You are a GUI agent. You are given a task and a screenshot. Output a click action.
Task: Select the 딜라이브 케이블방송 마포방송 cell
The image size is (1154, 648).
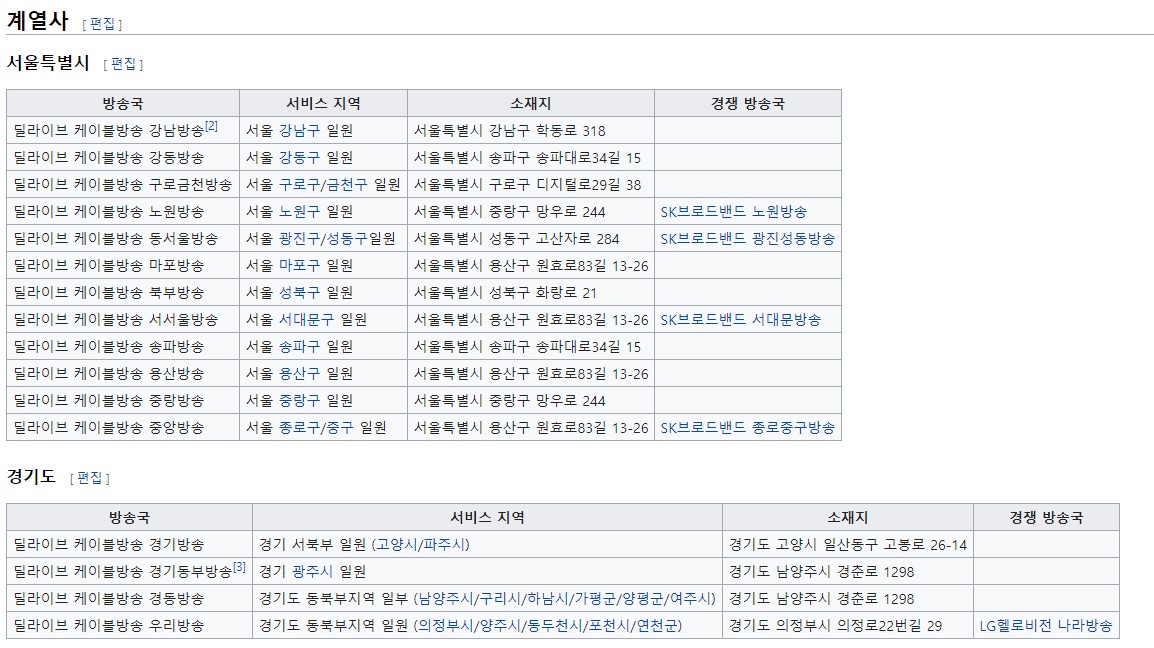click(123, 265)
